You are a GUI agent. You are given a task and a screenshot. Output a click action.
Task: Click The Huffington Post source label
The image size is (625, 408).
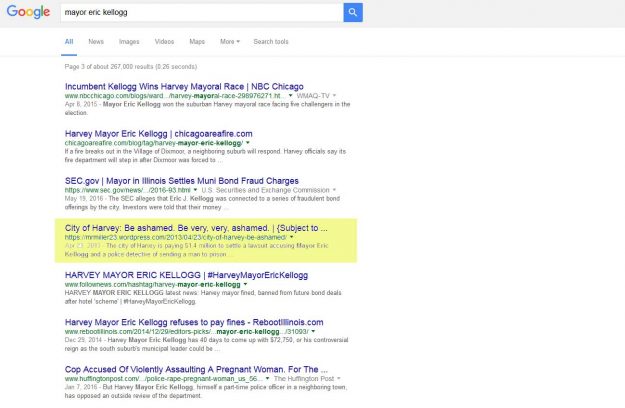click(304, 379)
